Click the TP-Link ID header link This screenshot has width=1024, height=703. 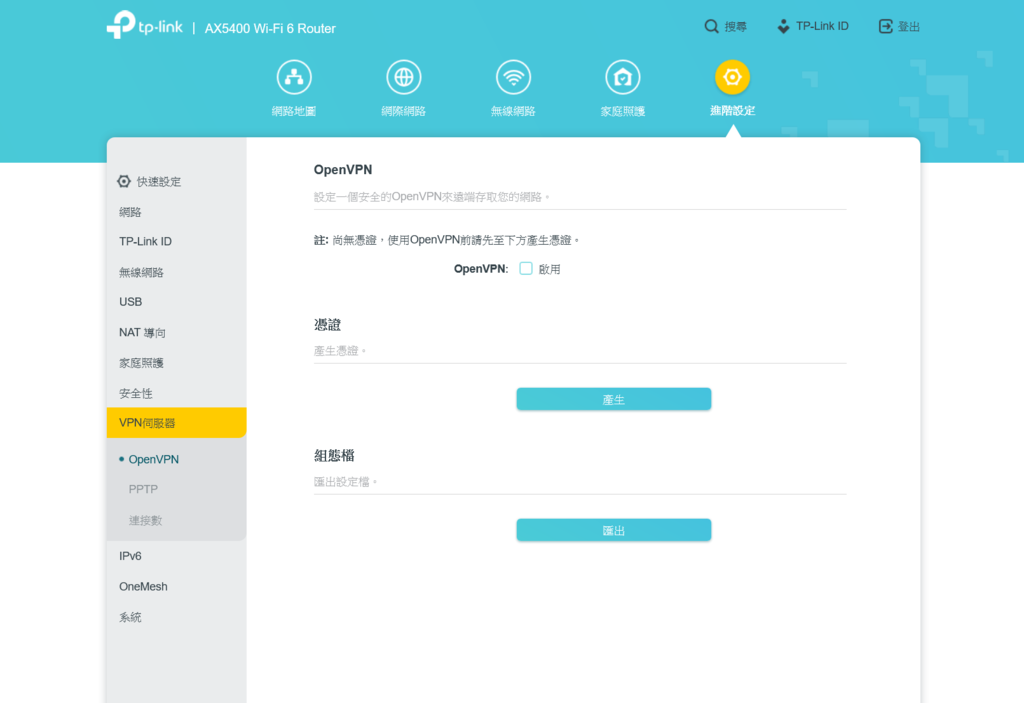coord(822,26)
